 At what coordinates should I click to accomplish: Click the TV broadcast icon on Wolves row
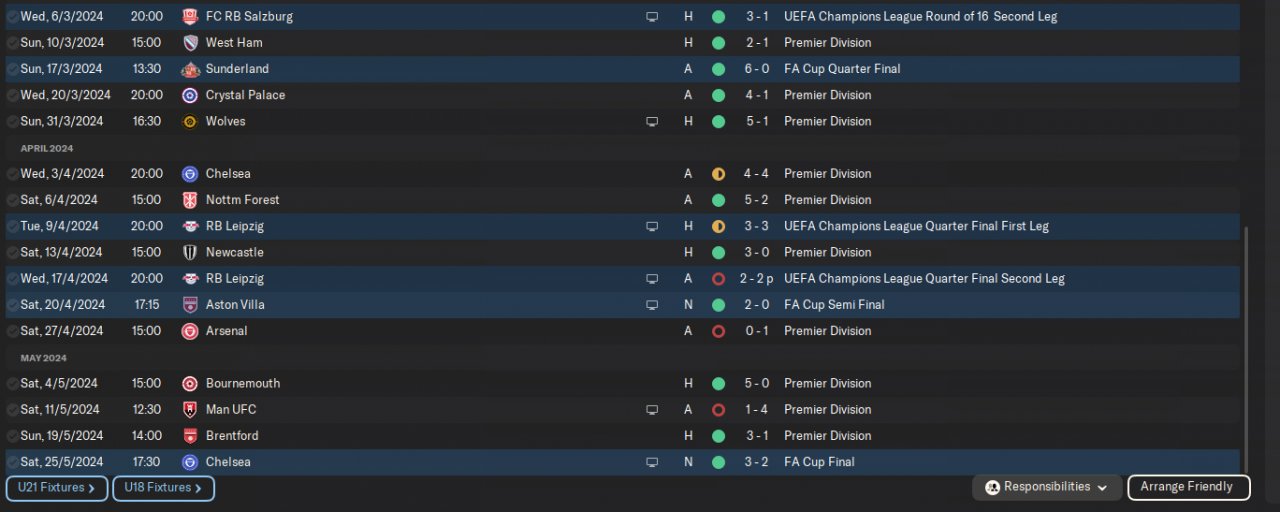(x=652, y=121)
